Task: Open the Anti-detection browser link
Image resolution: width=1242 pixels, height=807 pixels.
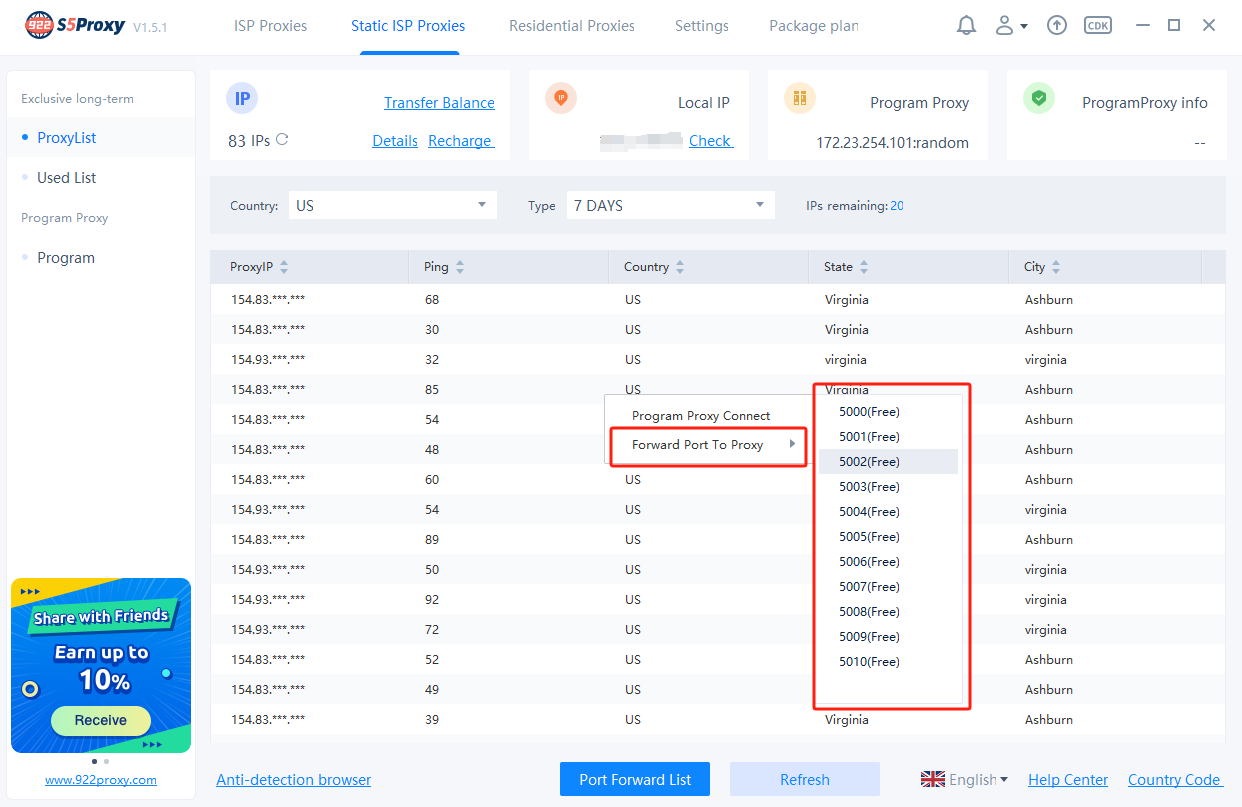Action: 293,779
